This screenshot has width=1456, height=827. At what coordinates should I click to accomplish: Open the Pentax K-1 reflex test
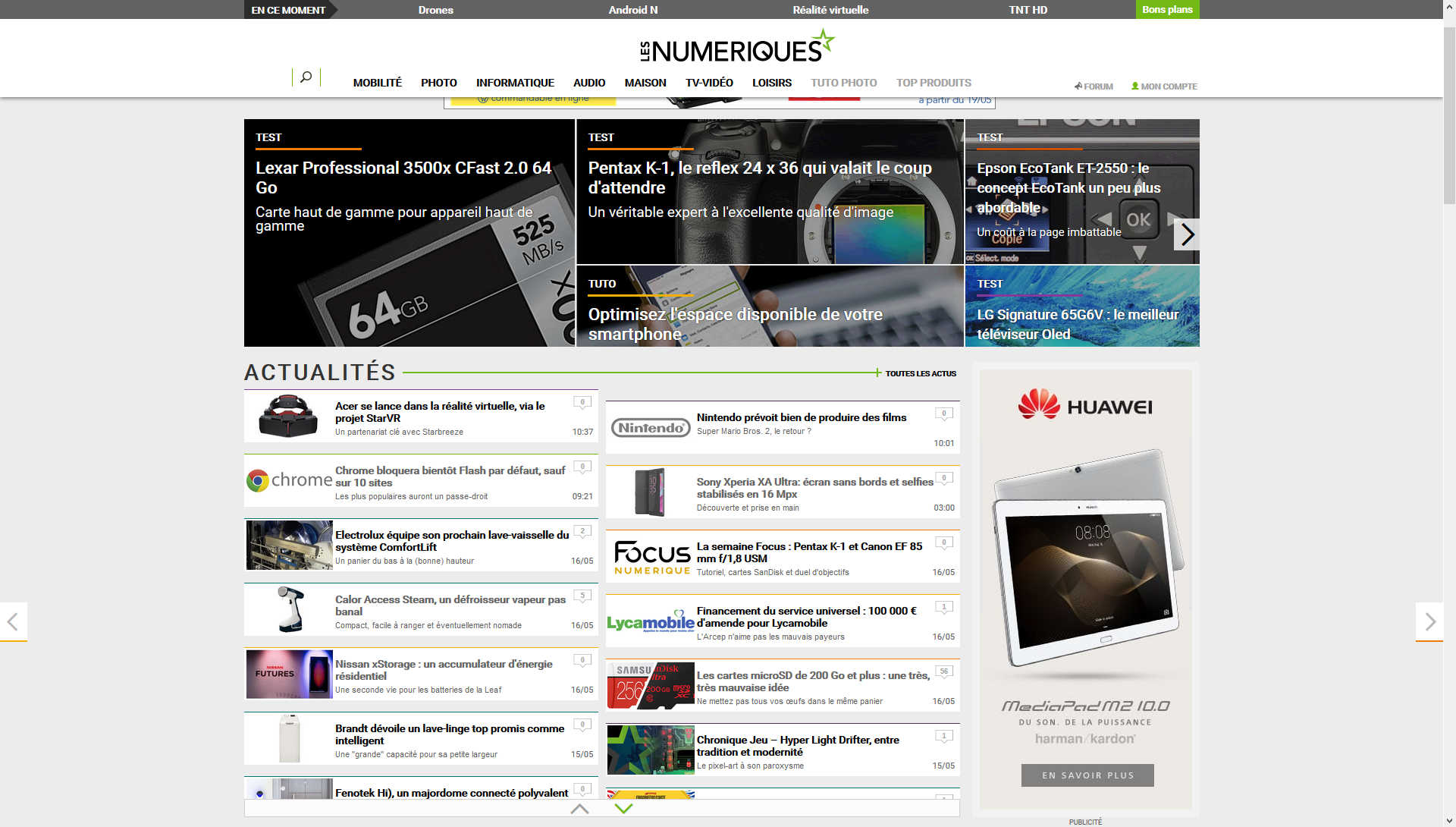tap(770, 192)
